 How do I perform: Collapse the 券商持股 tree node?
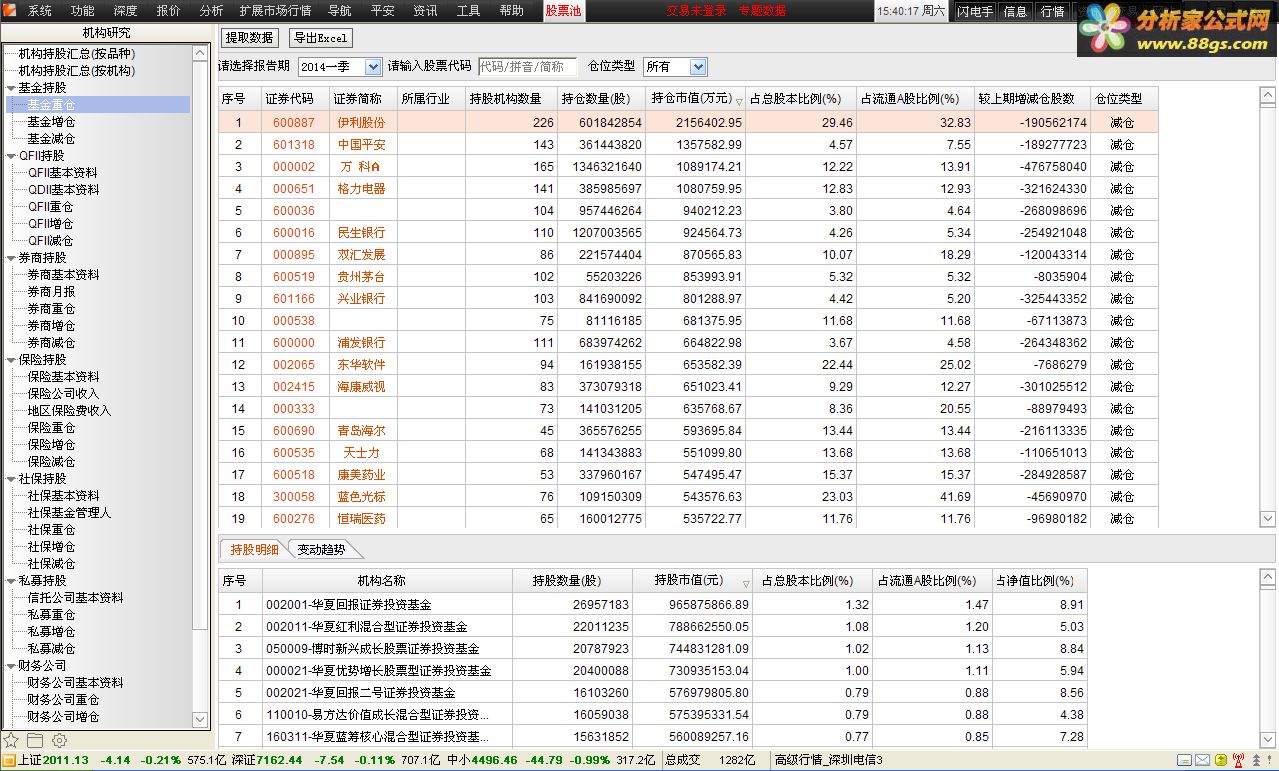tap(10, 258)
